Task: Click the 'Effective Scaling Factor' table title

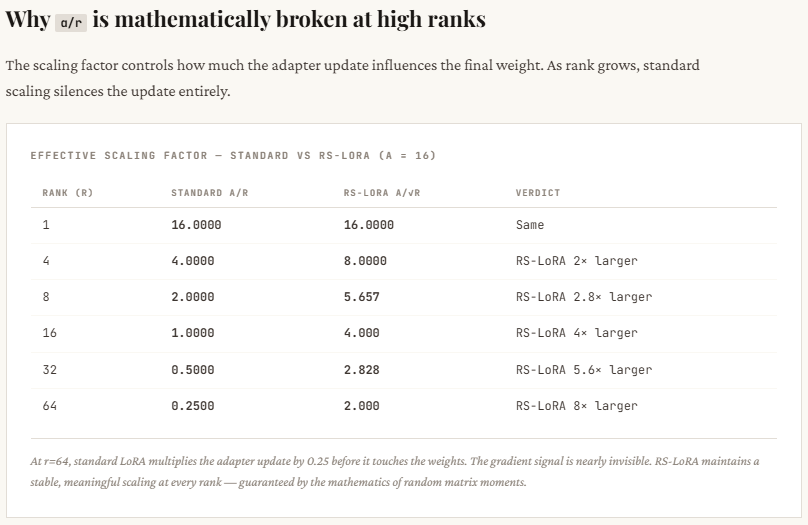Action: pyautogui.click(x=233, y=155)
